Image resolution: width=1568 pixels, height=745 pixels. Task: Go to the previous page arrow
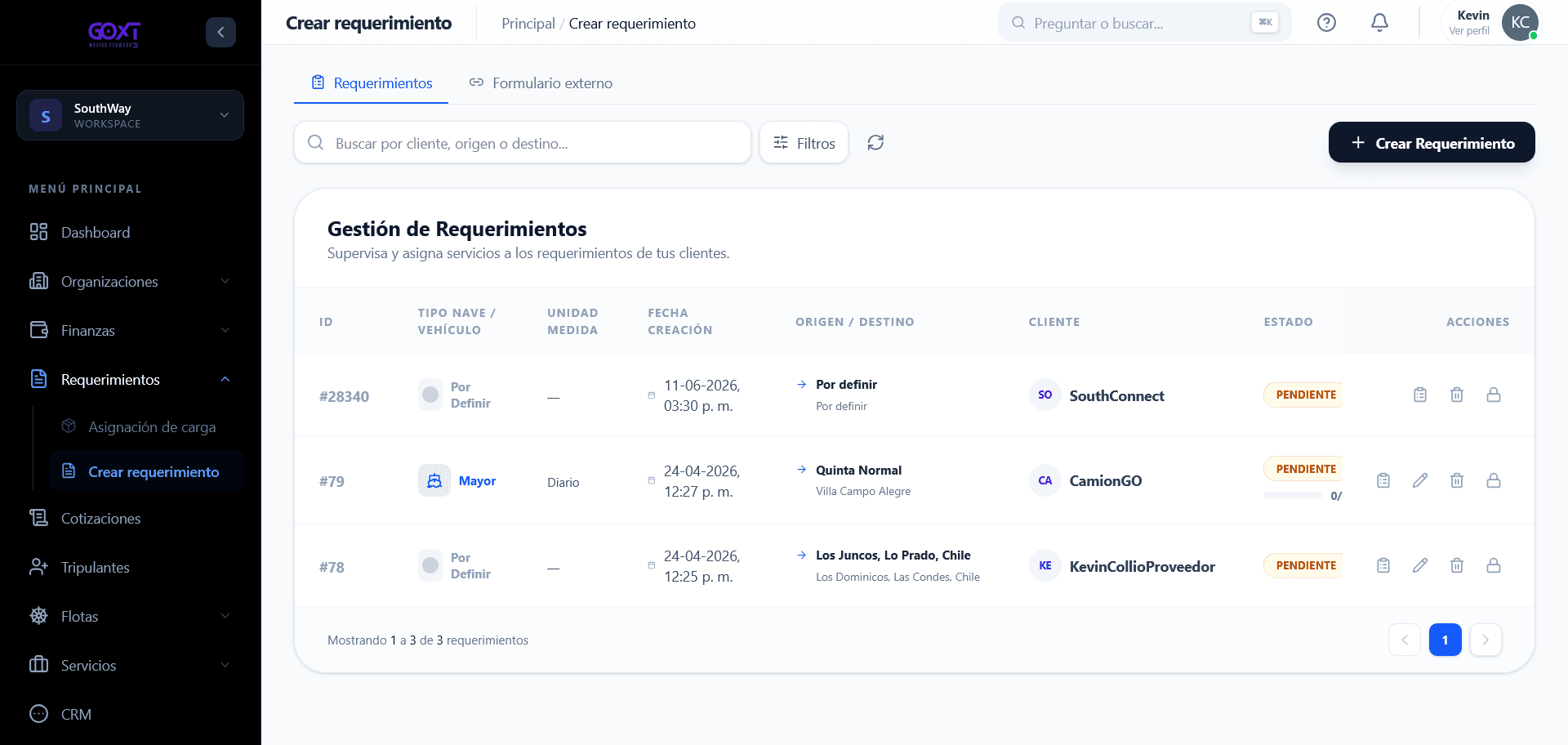(1405, 640)
